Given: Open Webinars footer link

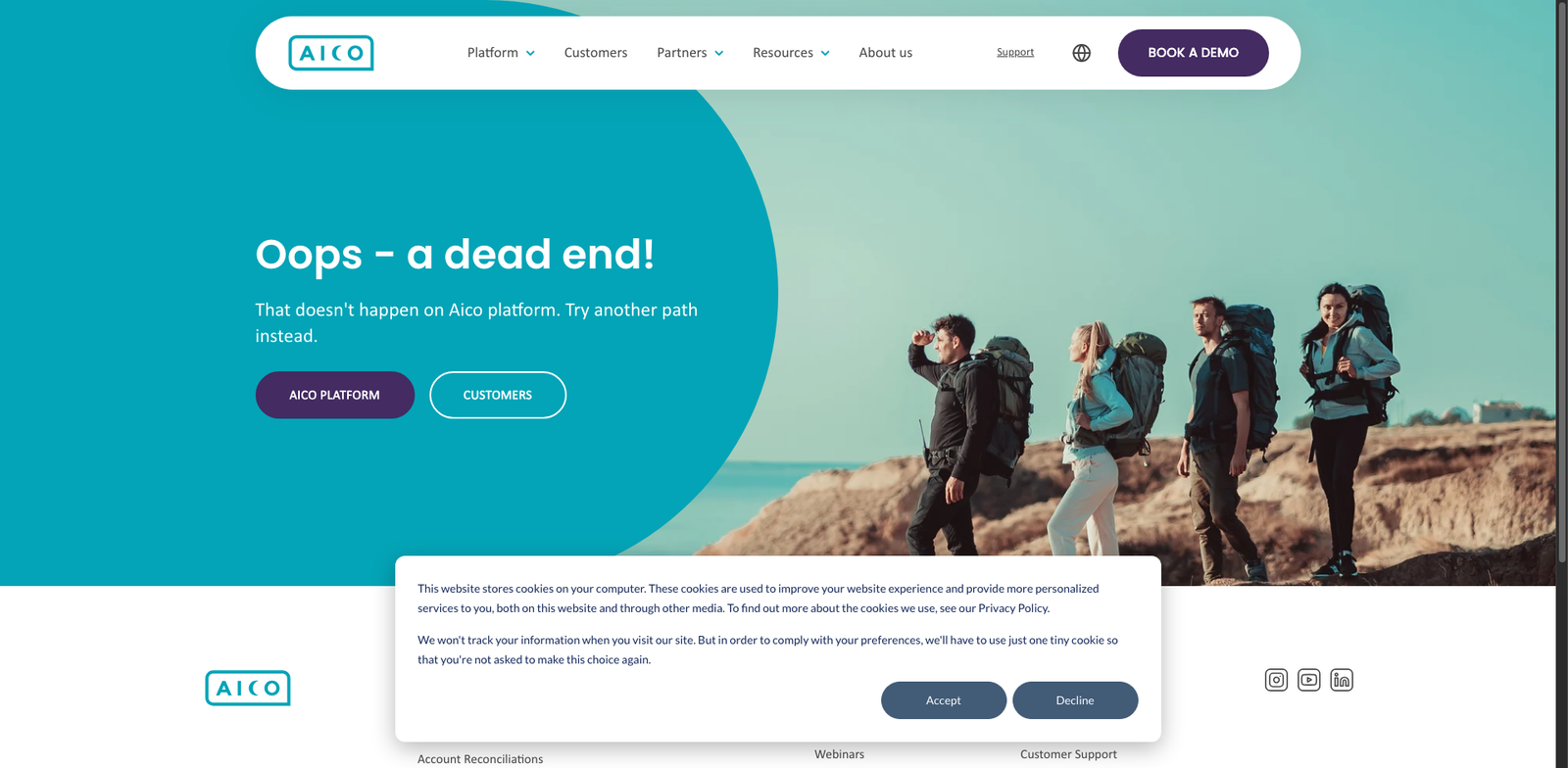Looking at the screenshot, I should click(x=839, y=754).
